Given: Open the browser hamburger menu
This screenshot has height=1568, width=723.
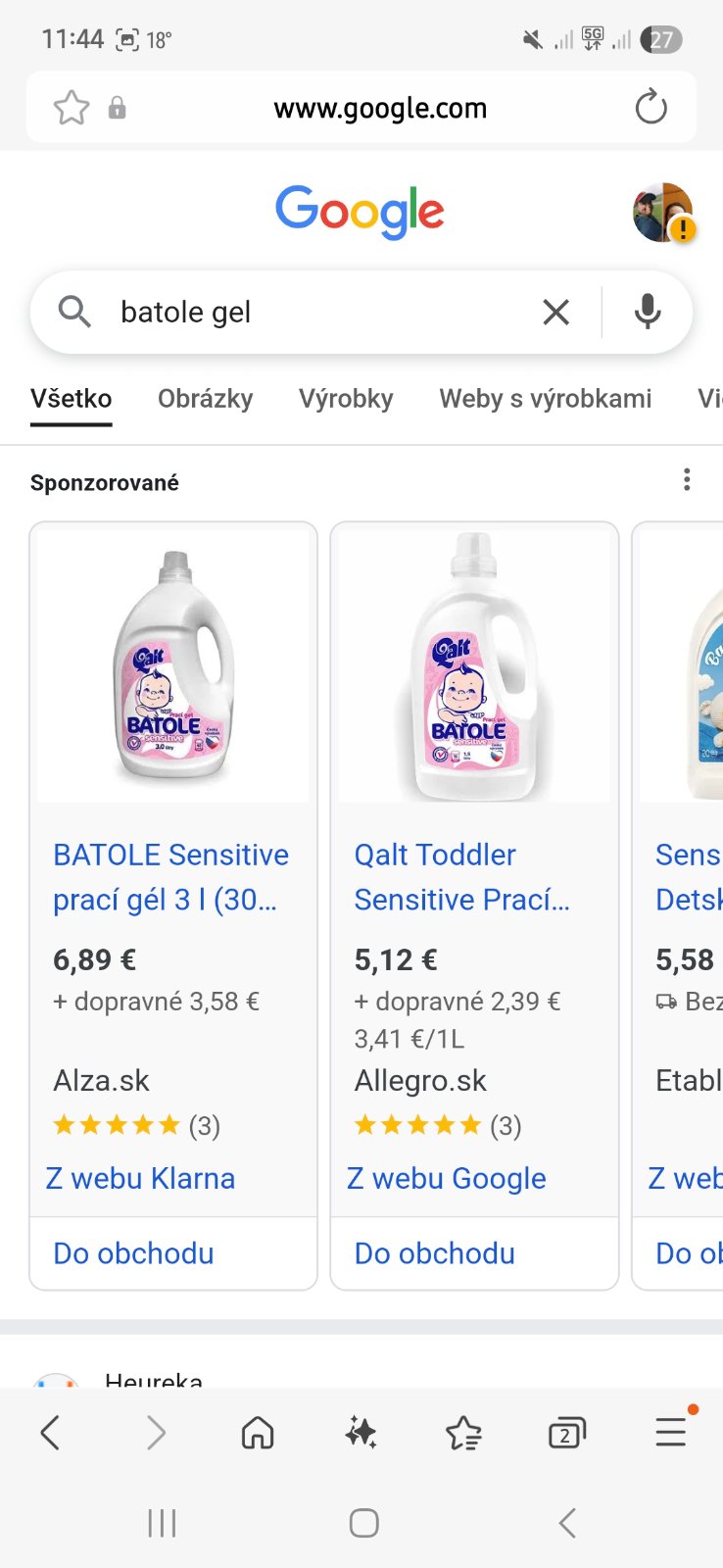Looking at the screenshot, I should click(x=671, y=1433).
